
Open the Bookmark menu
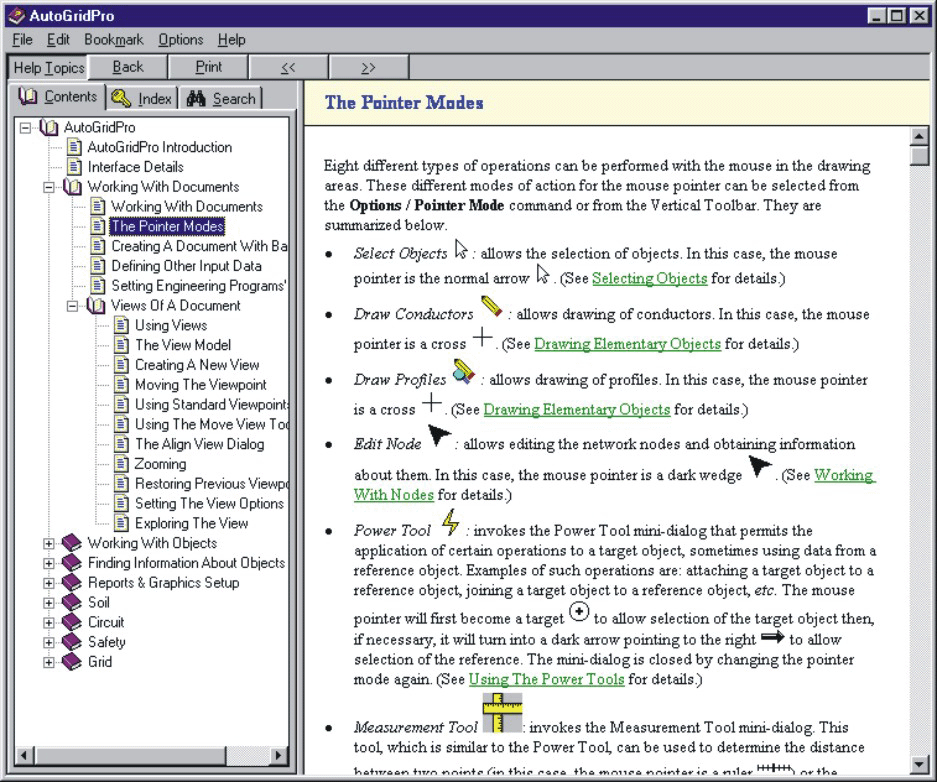[x=114, y=40]
